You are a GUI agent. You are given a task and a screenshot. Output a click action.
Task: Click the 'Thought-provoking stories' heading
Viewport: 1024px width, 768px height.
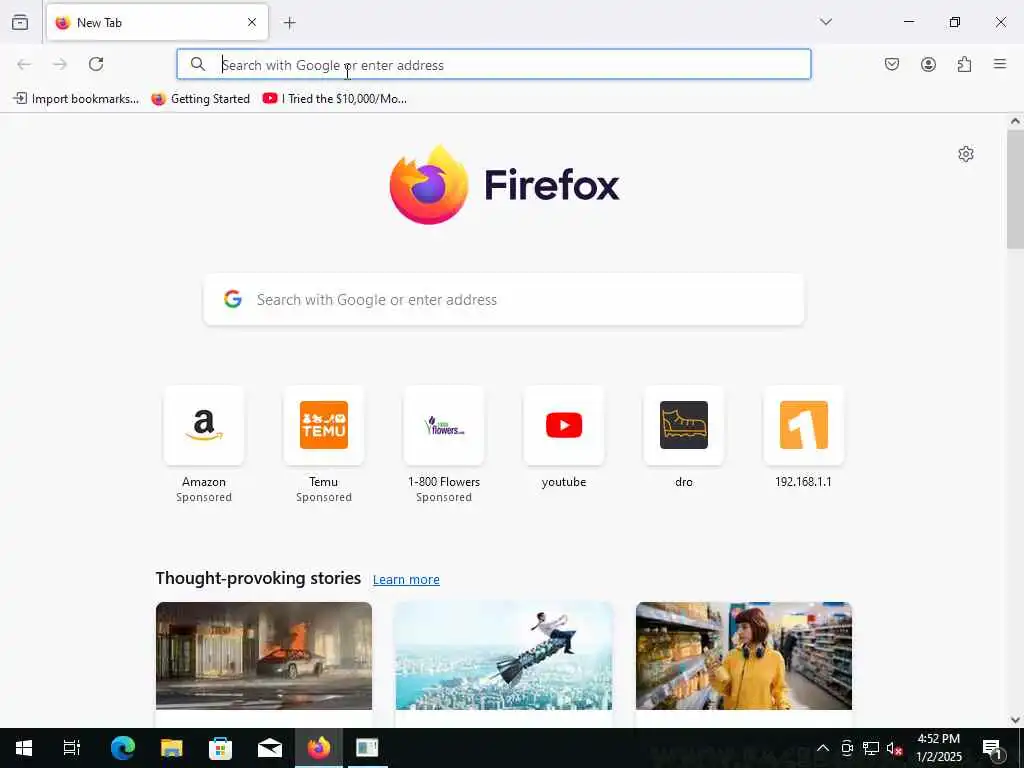coord(258,579)
